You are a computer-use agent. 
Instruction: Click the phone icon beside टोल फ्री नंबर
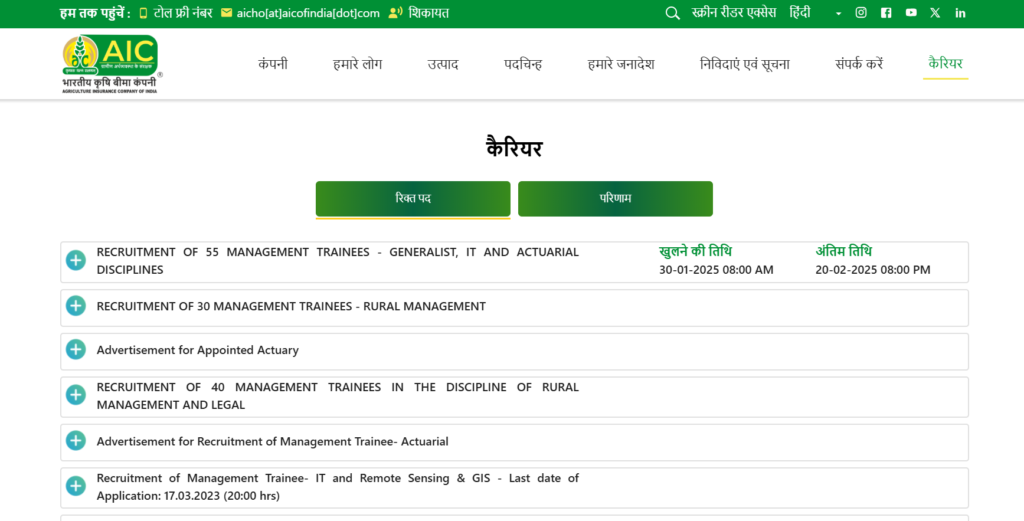143,13
